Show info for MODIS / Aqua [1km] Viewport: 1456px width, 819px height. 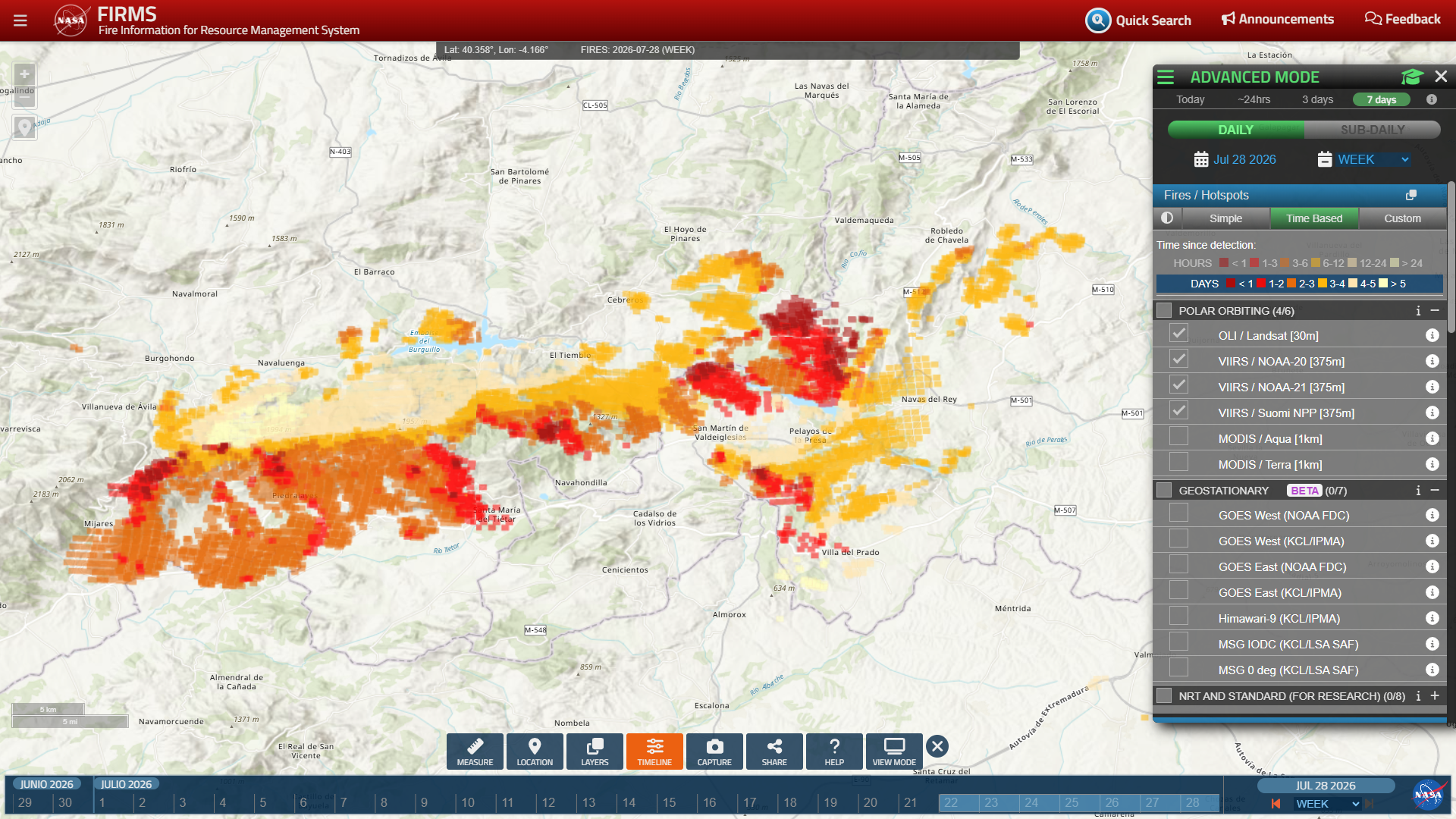click(1432, 438)
